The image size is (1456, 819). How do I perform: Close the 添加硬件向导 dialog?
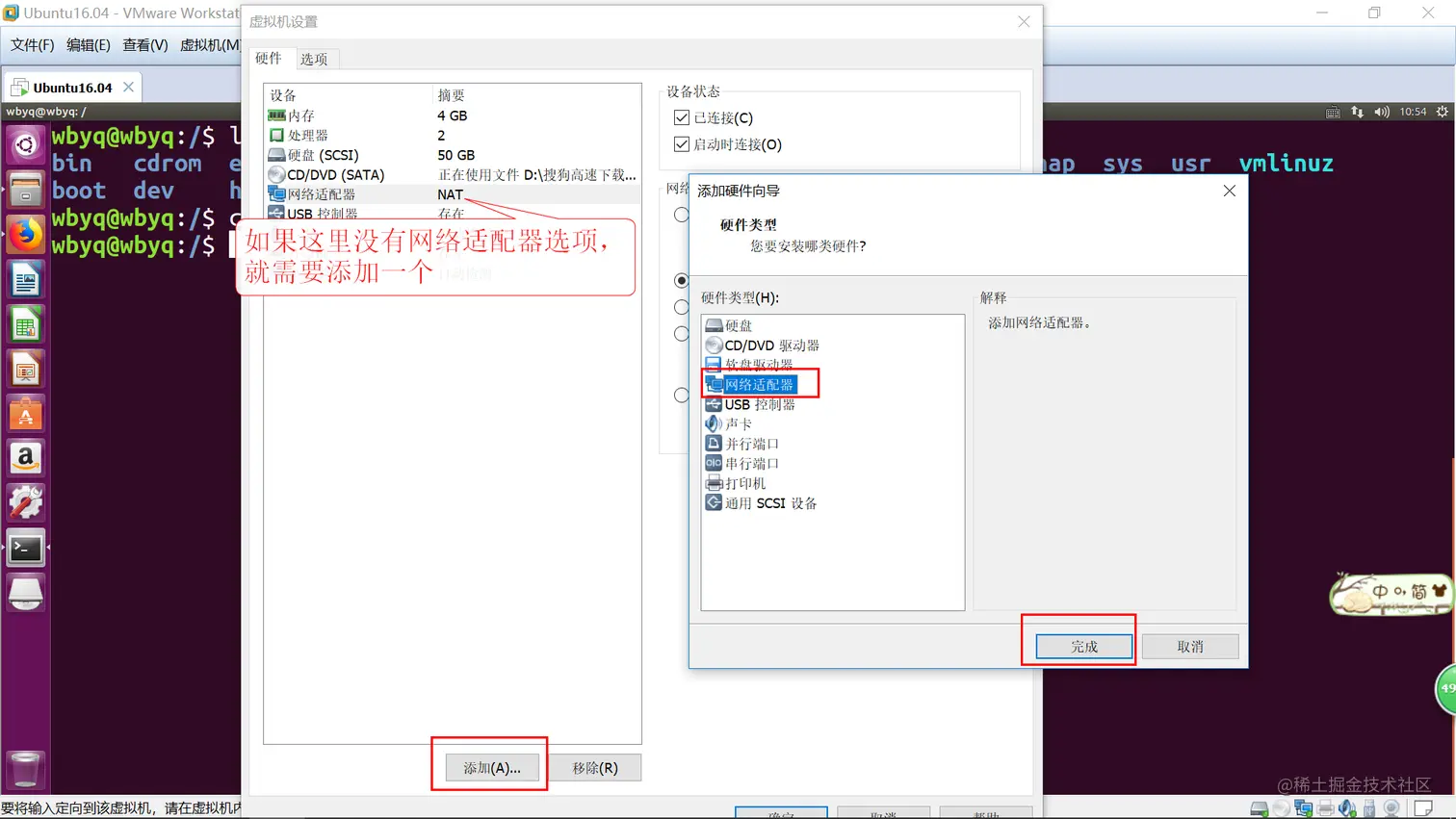[1230, 191]
